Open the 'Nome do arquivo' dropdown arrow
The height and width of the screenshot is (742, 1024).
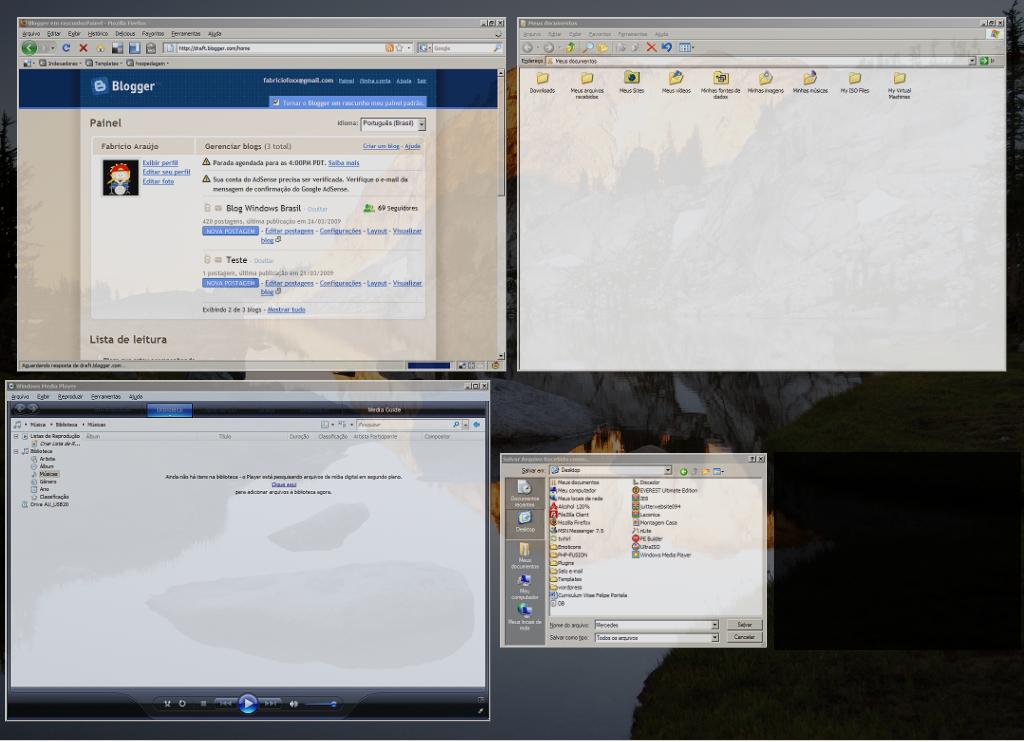tap(714, 625)
